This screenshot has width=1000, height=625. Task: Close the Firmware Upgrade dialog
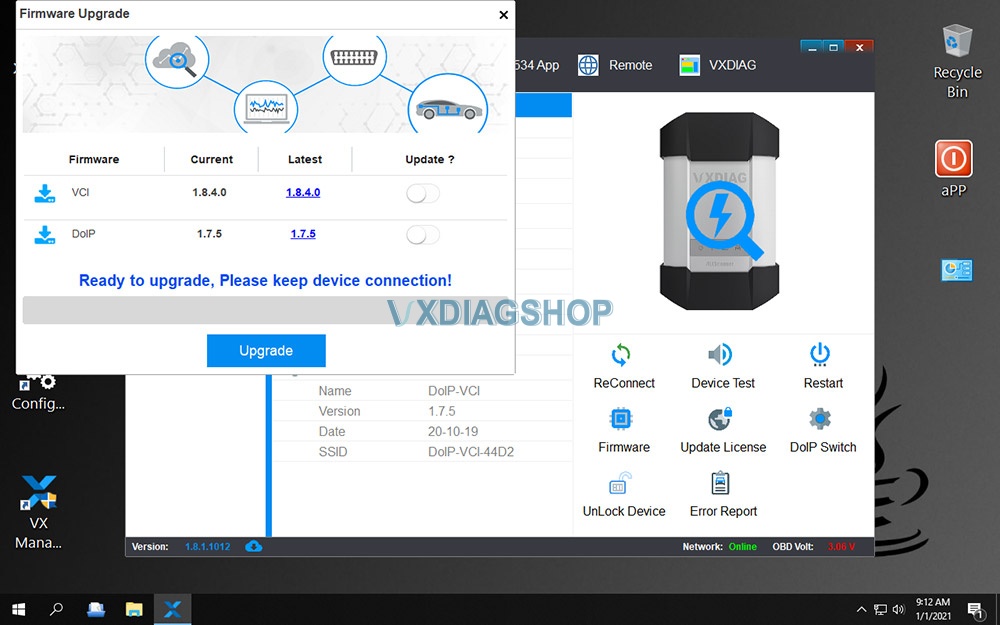tap(503, 15)
